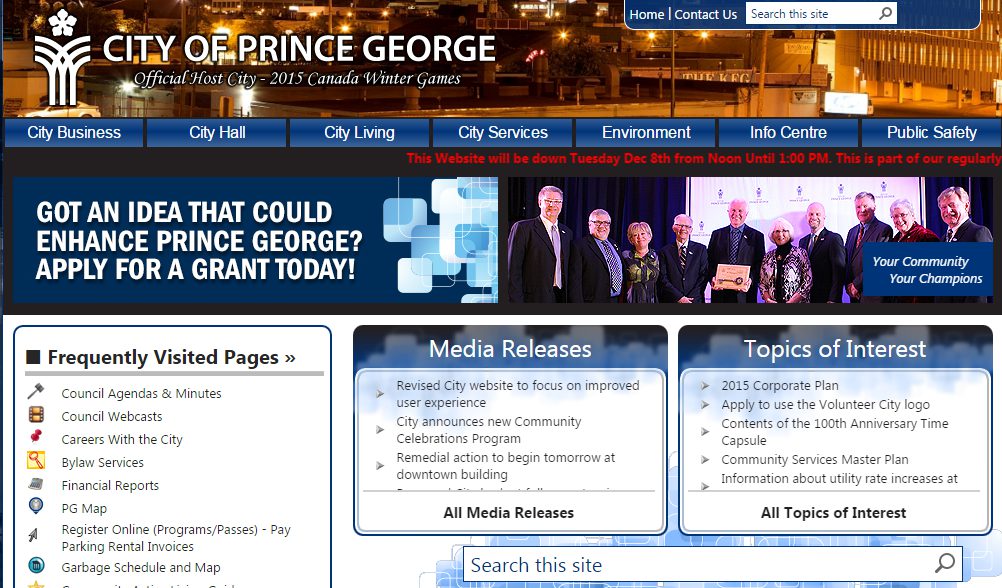
Task: Click the garbage bin icon beside Garbage Schedule
Action: (x=36, y=565)
